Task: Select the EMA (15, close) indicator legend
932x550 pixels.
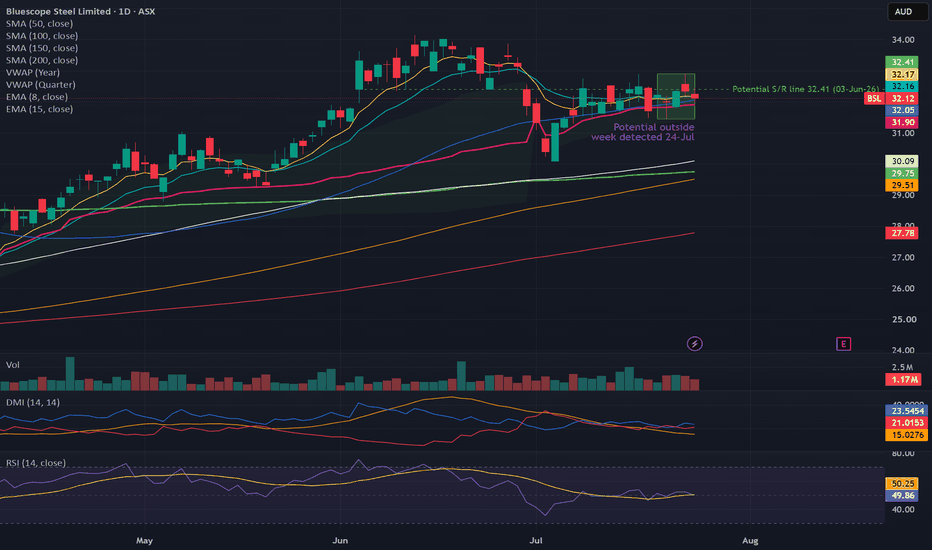Action: point(39,109)
